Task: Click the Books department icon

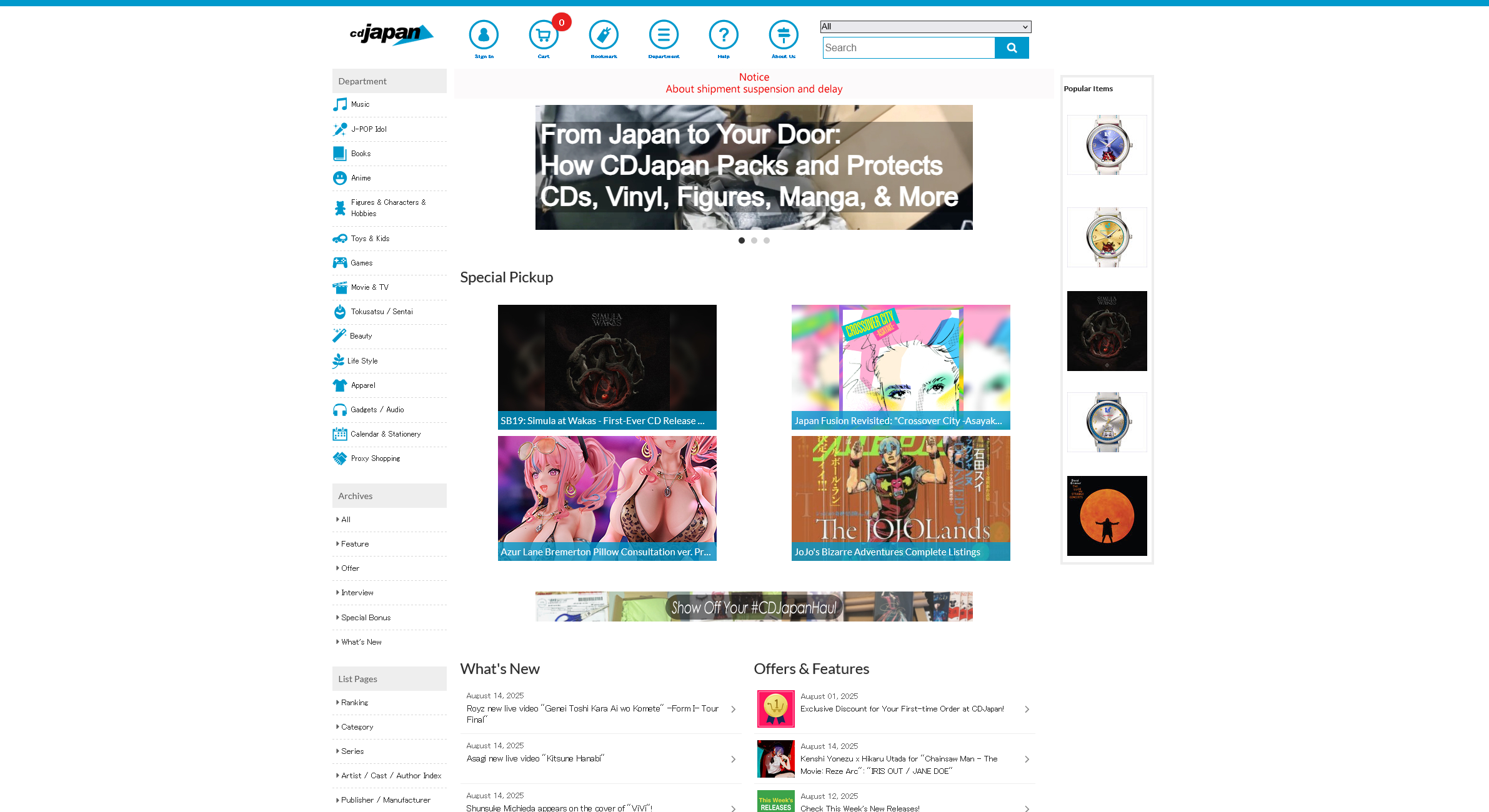Action: [x=340, y=154]
